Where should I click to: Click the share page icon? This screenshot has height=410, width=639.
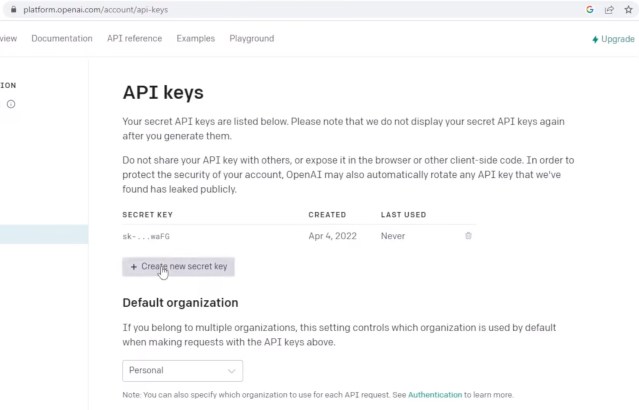coord(608,9)
